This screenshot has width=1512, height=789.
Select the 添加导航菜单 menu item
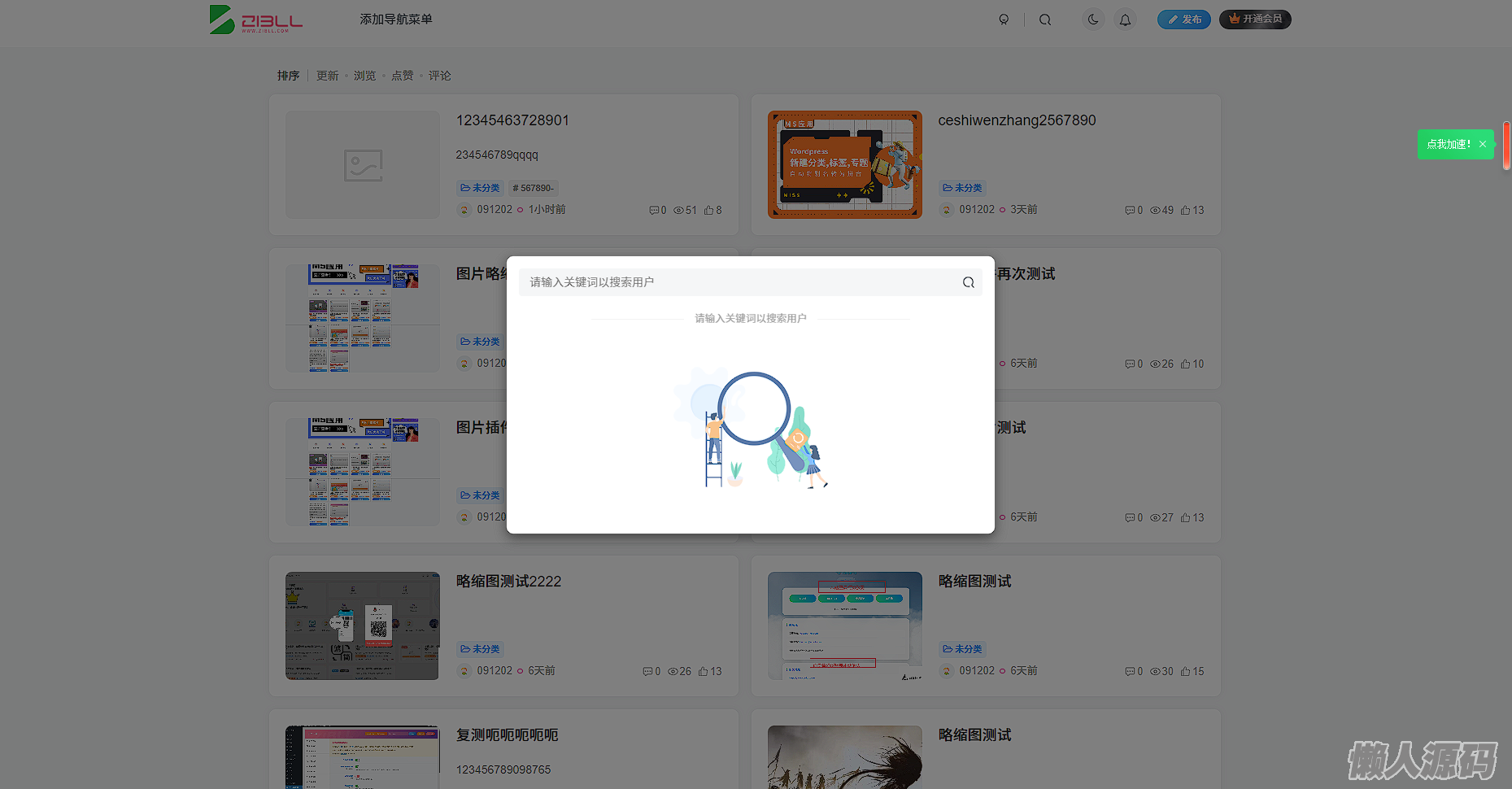[x=396, y=20]
